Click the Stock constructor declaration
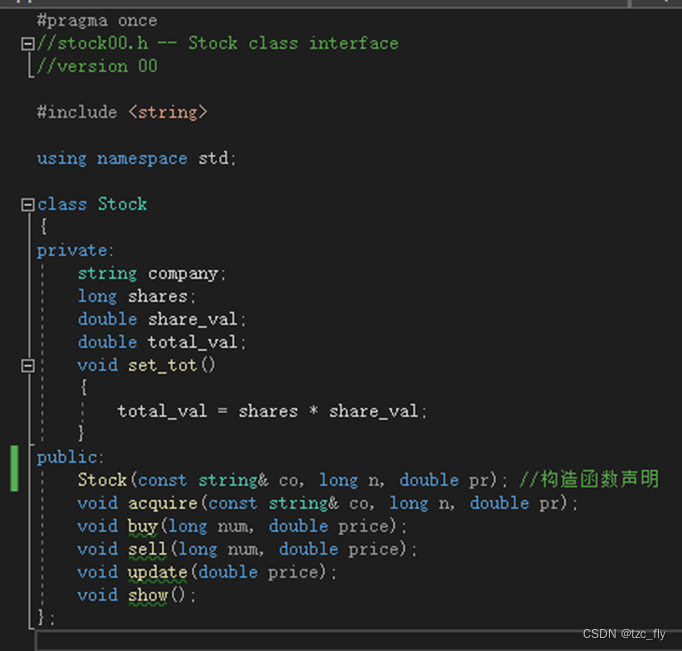682x651 pixels. coord(292,480)
